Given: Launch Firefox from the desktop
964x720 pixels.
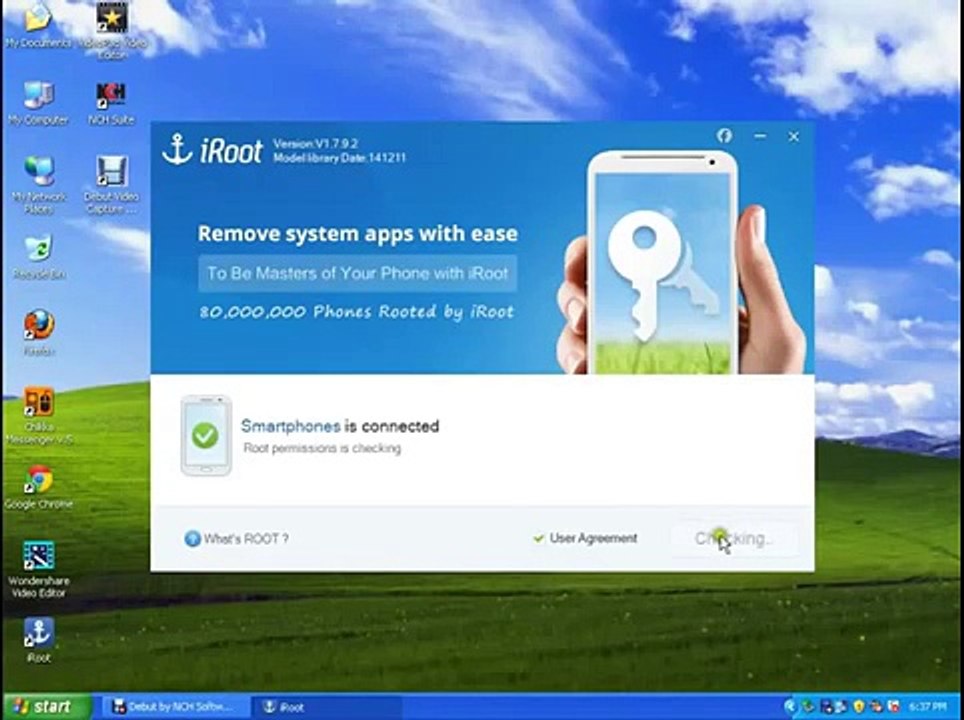Looking at the screenshot, I should [x=39, y=333].
